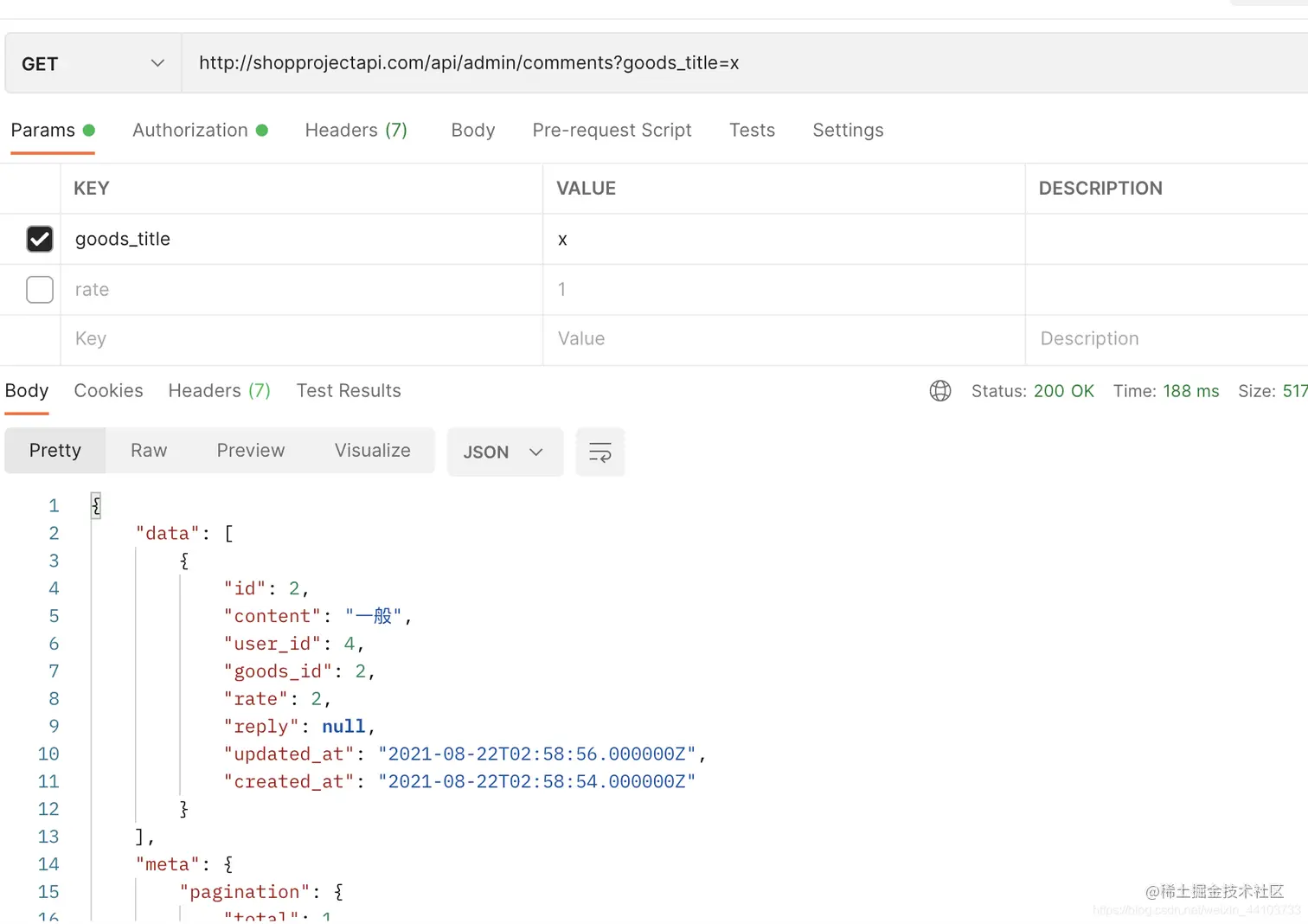The width and height of the screenshot is (1308, 924).
Task: Click the Time: 188 ms text
Action: 1166,391
